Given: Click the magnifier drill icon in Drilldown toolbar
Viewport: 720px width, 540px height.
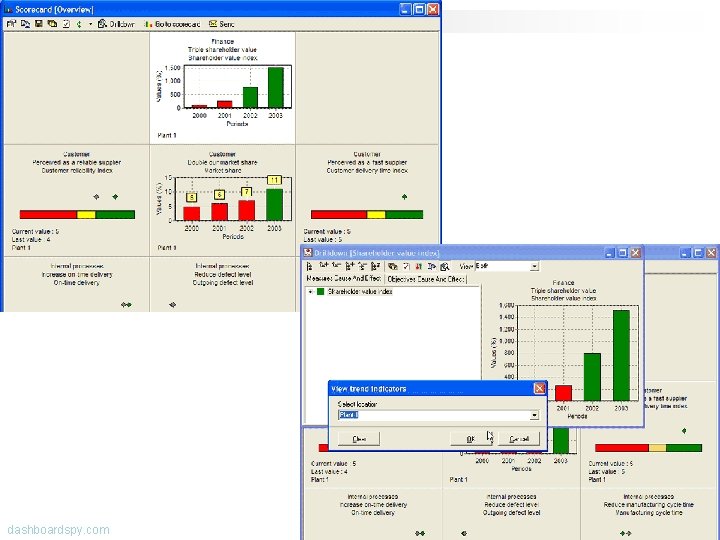Looking at the screenshot, I should point(444,266).
